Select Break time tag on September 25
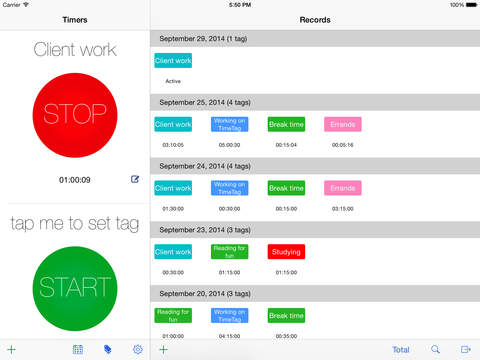The image size is (480, 360). (x=286, y=124)
